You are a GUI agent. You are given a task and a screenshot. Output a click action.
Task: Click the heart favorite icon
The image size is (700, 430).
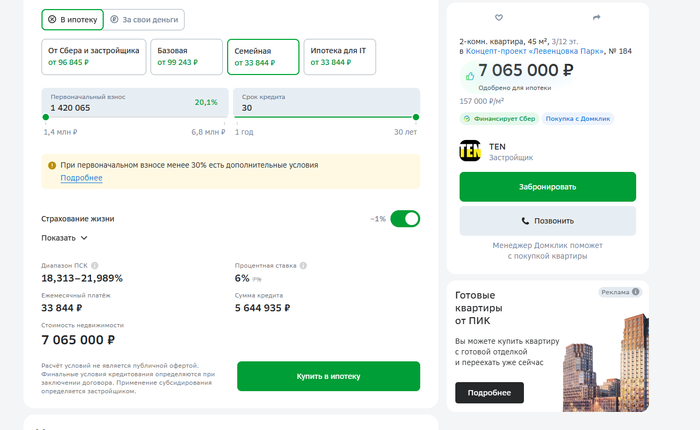point(499,18)
